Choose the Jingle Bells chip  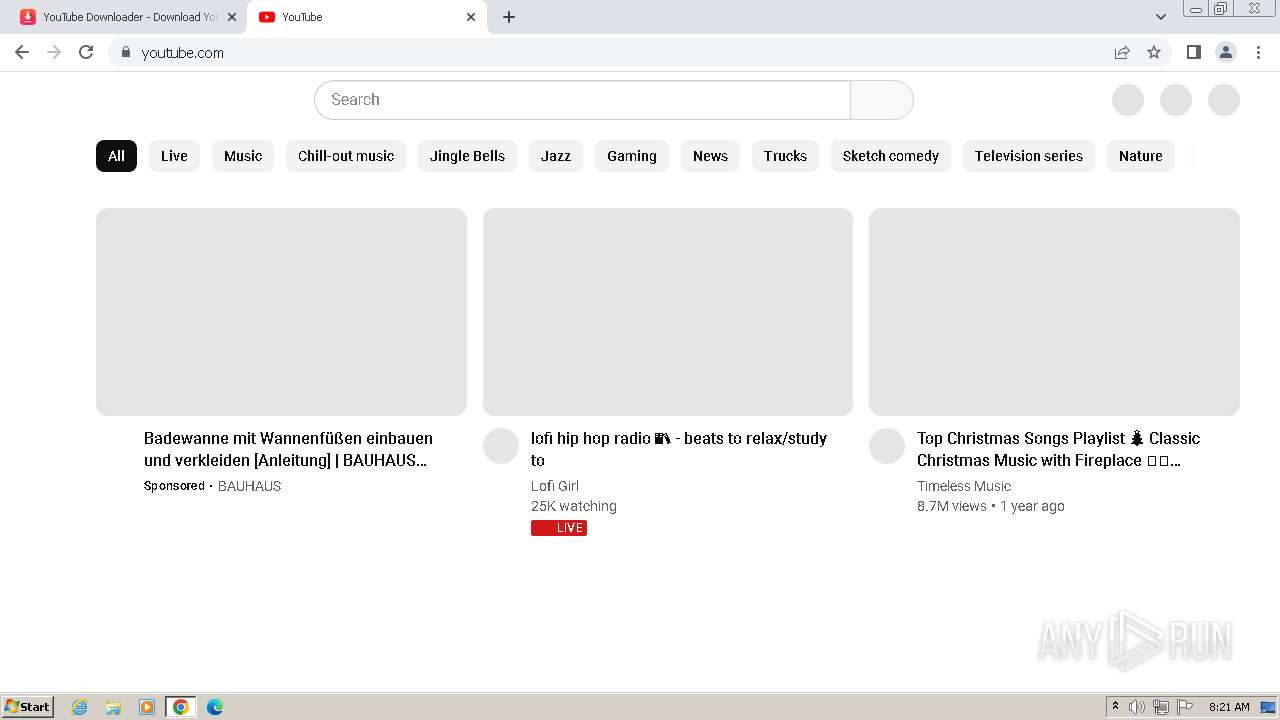467,156
